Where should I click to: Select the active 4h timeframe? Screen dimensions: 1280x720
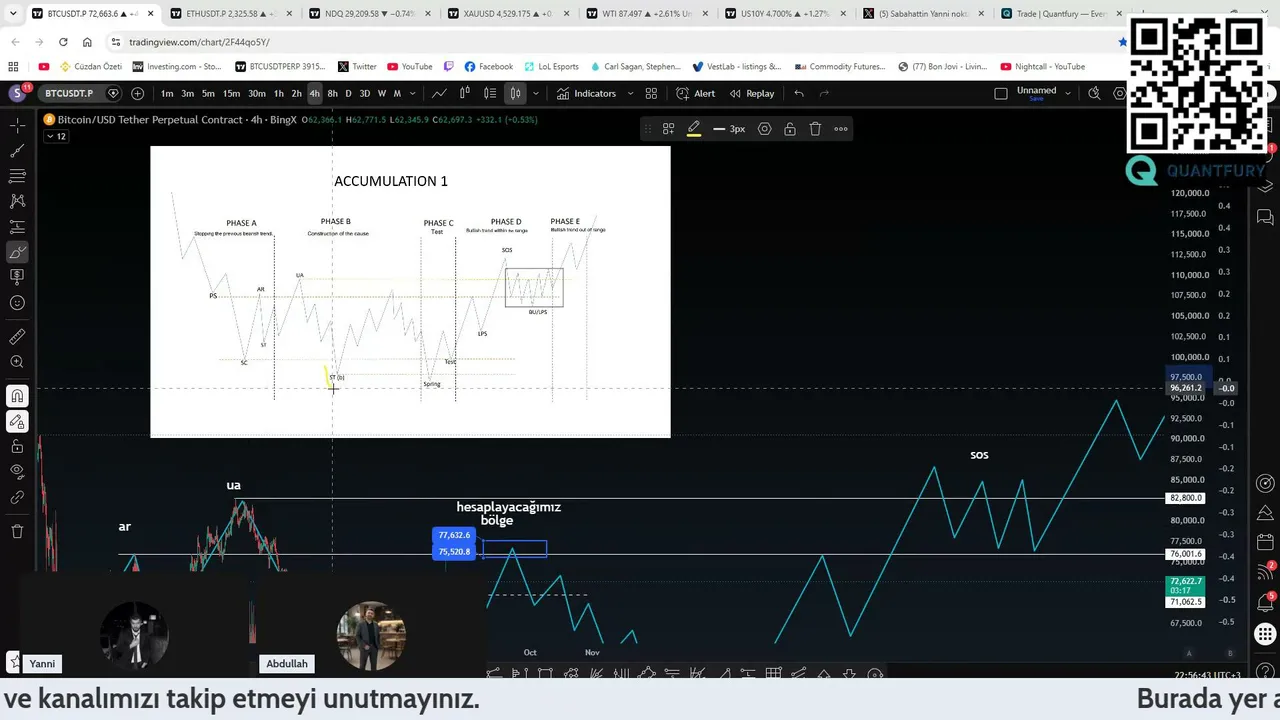tap(314, 93)
